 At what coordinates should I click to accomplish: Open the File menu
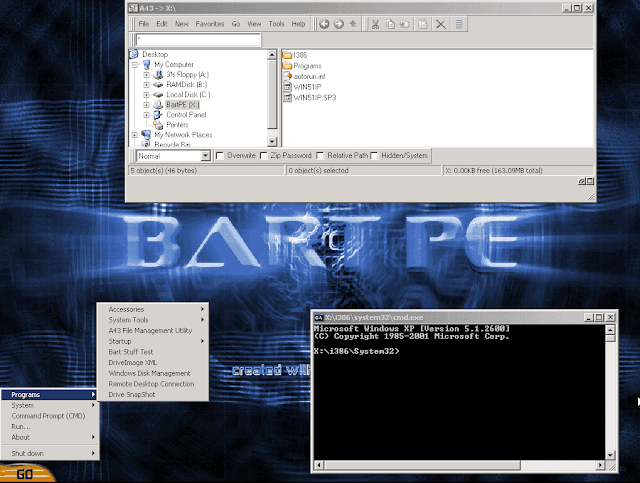[x=144, y=24]
